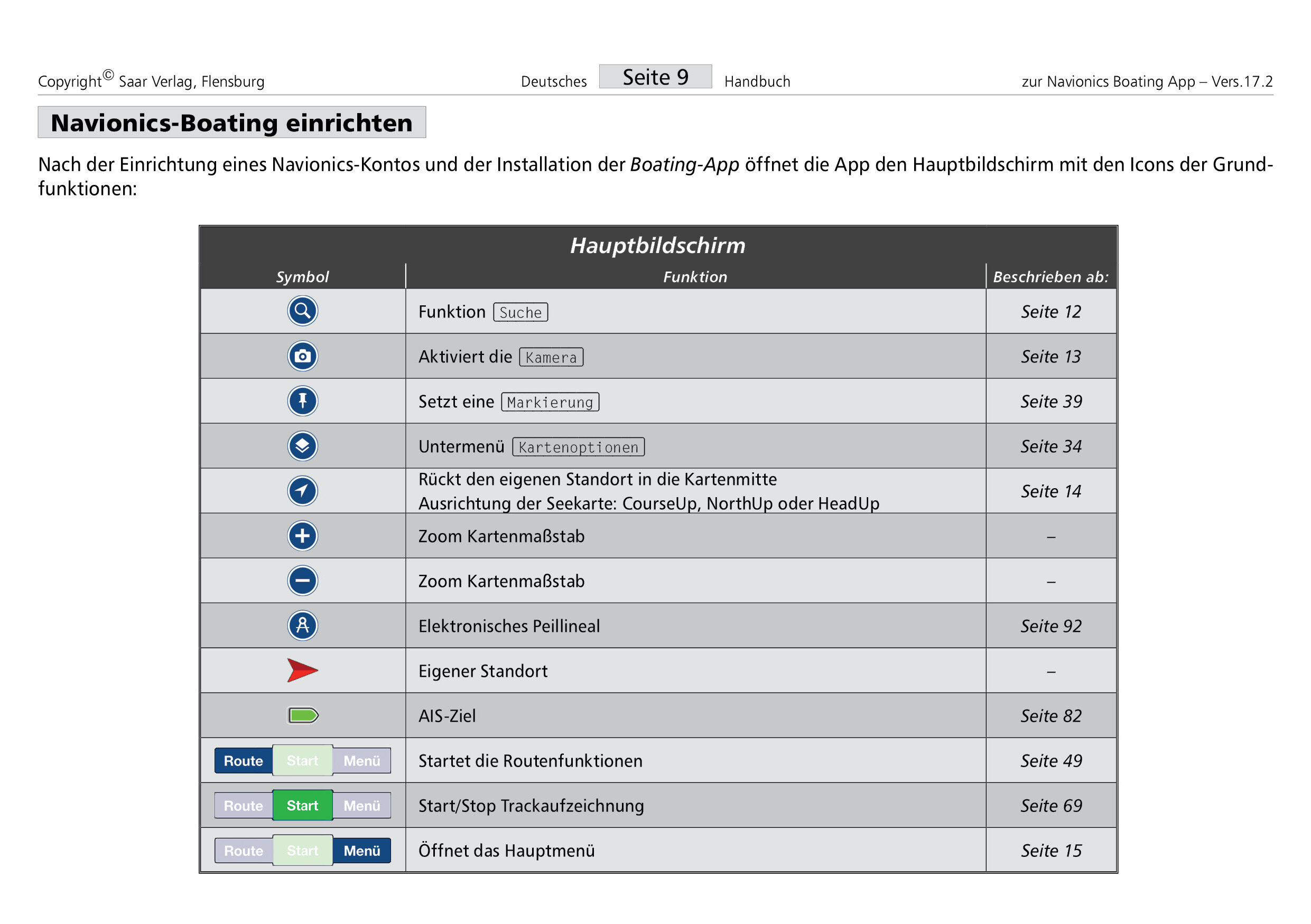Click the Seite 82 page reference
1311x924 pixels.
coord(1051,716)
